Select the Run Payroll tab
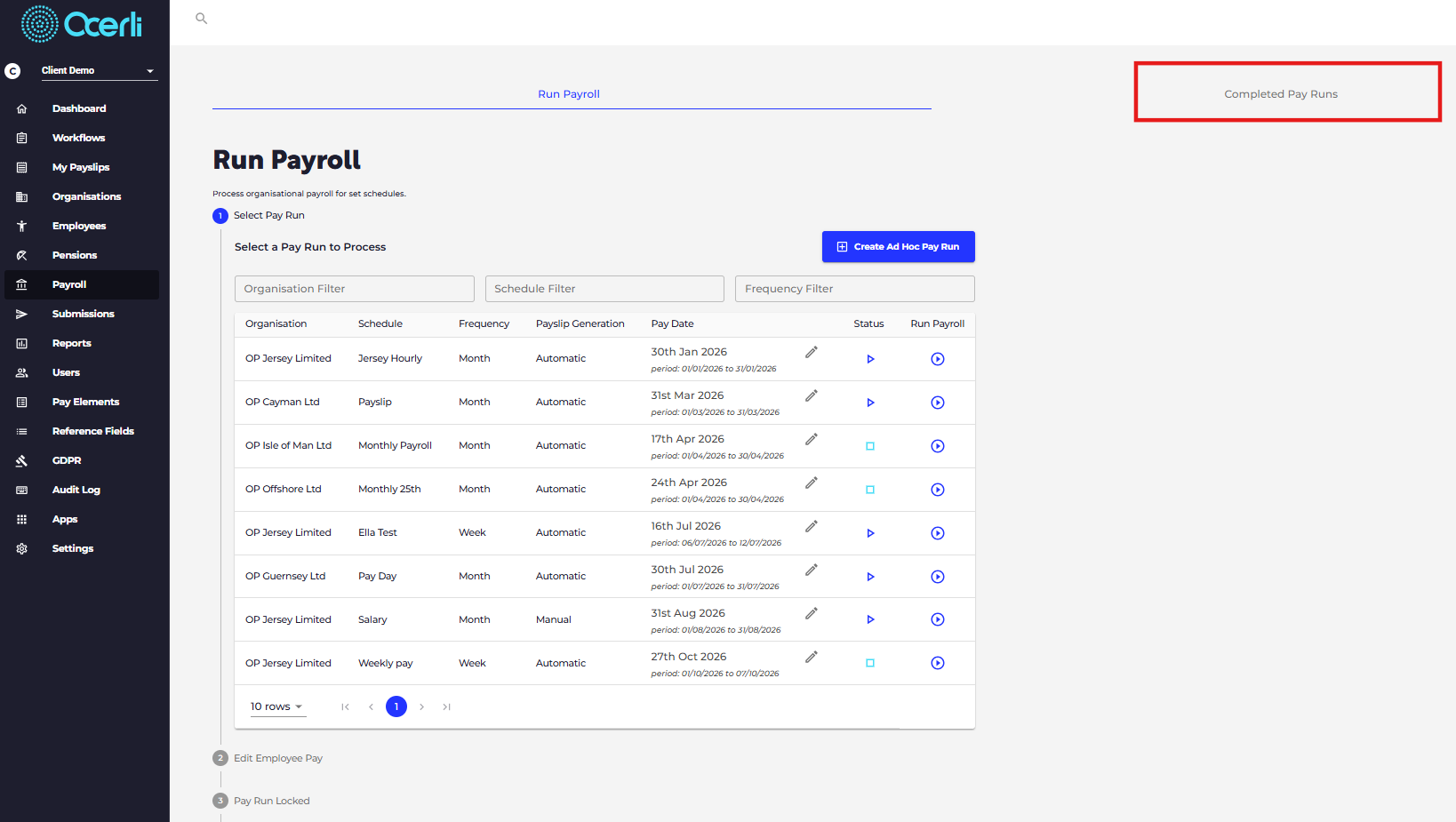 (569, 94)
